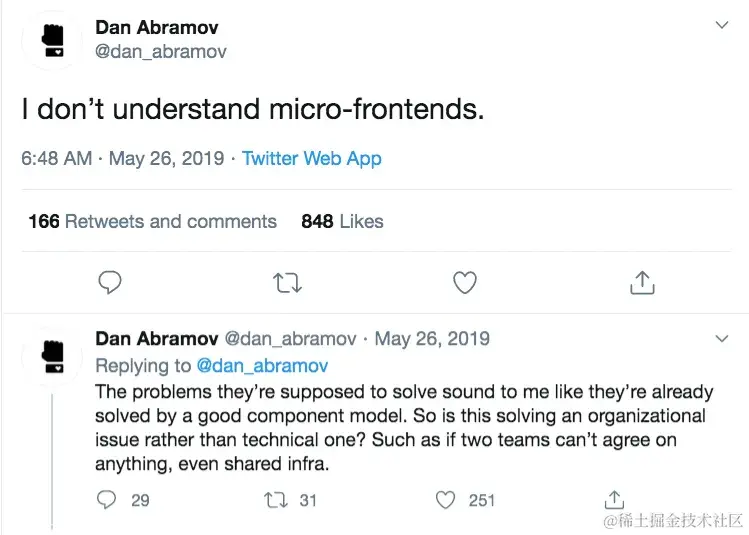Reply to the main micro-frontends tweet
Viewport: 749px width, 535px height.
(x=110, y=283)
